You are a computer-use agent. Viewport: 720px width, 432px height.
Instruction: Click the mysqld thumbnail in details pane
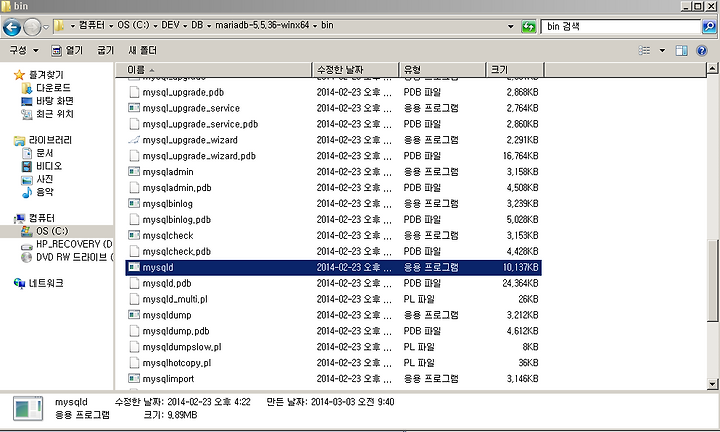click(x=28, y=409)
